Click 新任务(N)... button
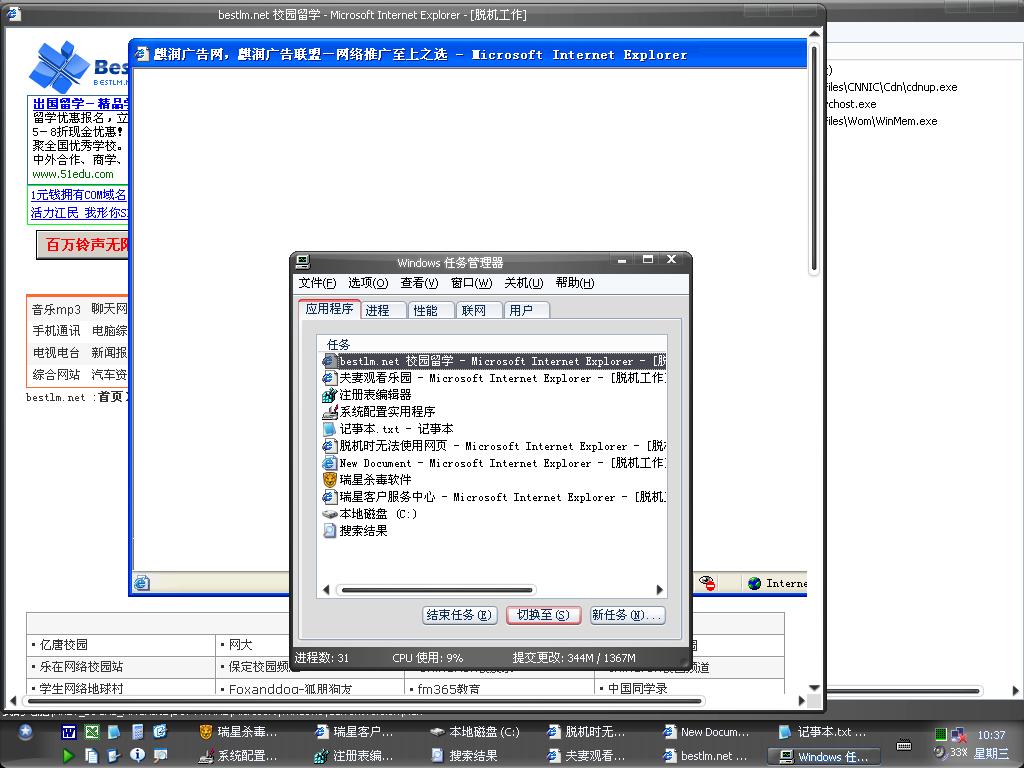Viewport: 1024px width, 768px height. (628, 615)
